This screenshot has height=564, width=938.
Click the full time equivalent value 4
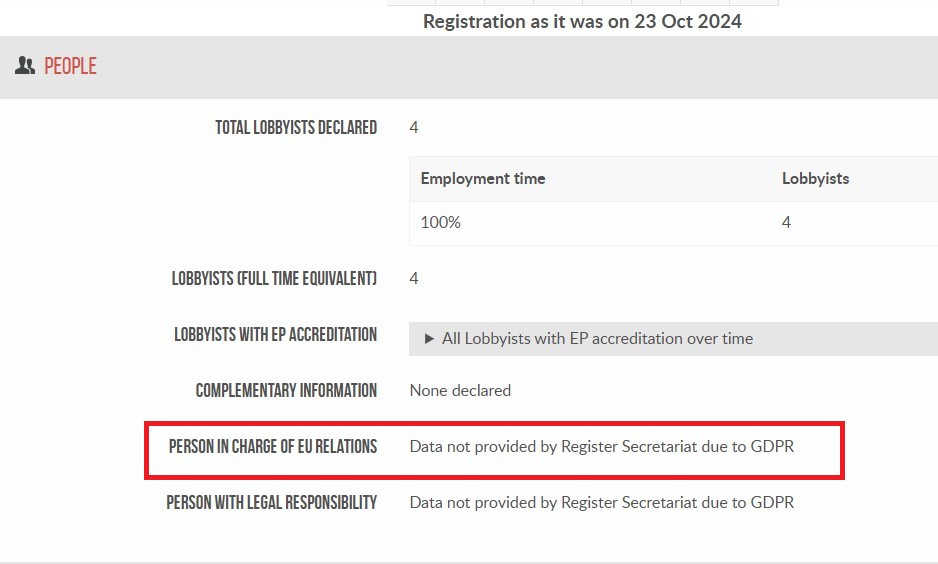413,279
